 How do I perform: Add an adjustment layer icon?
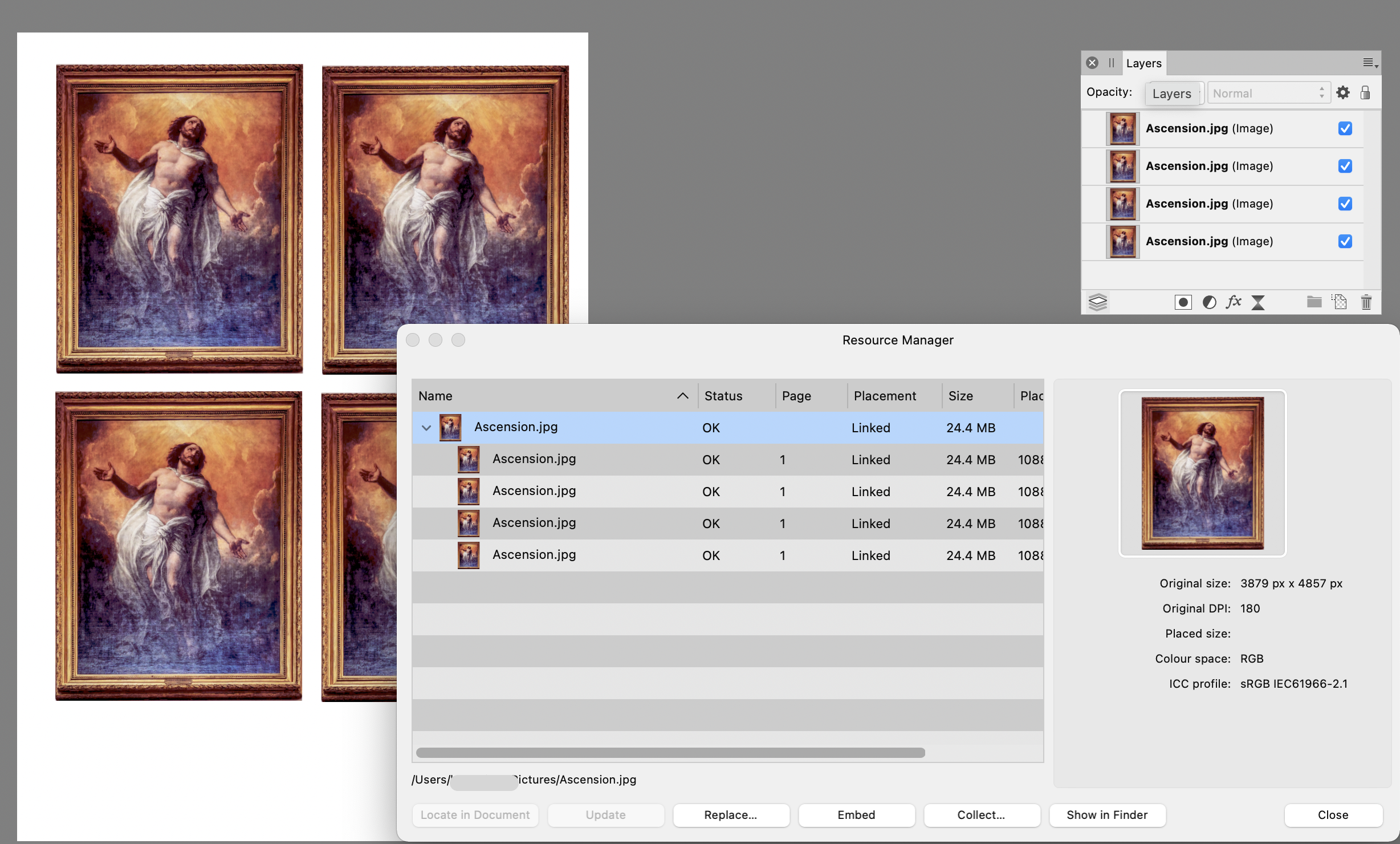(x=1209, y=302)
